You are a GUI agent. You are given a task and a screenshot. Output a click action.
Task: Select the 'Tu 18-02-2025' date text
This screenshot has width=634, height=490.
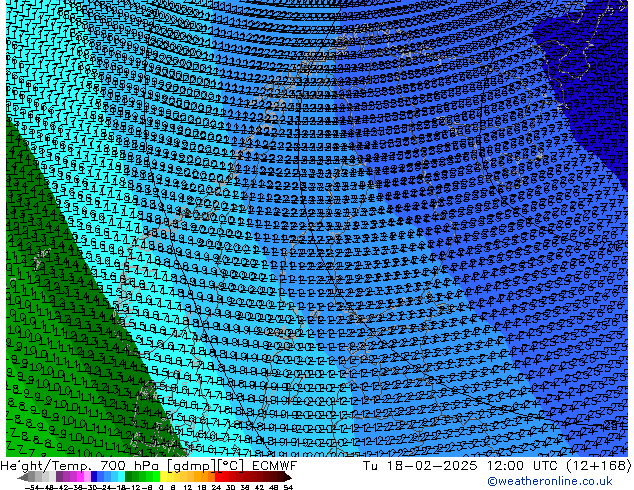[x=420, y=466]
